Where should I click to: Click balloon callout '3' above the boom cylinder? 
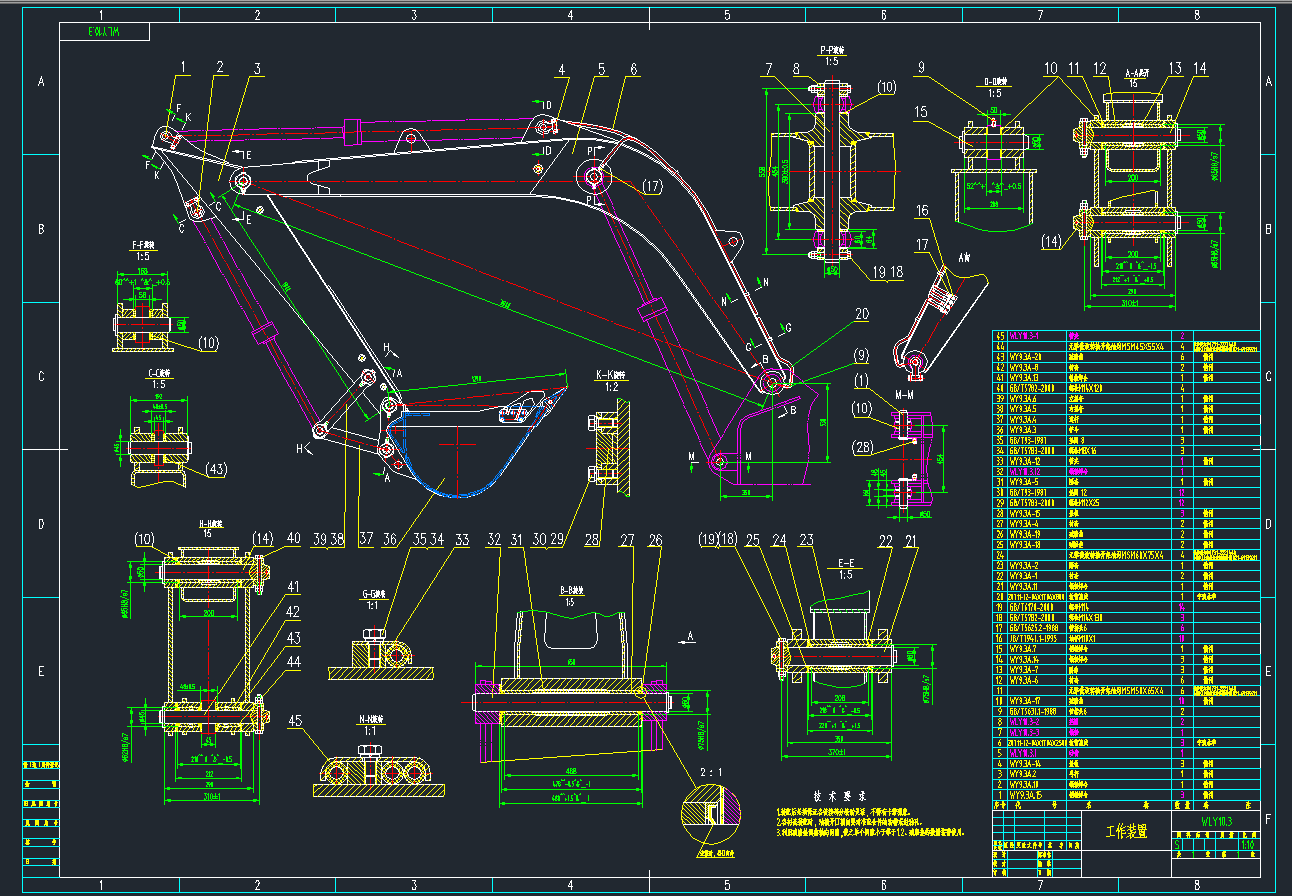(x=258, y=69)
